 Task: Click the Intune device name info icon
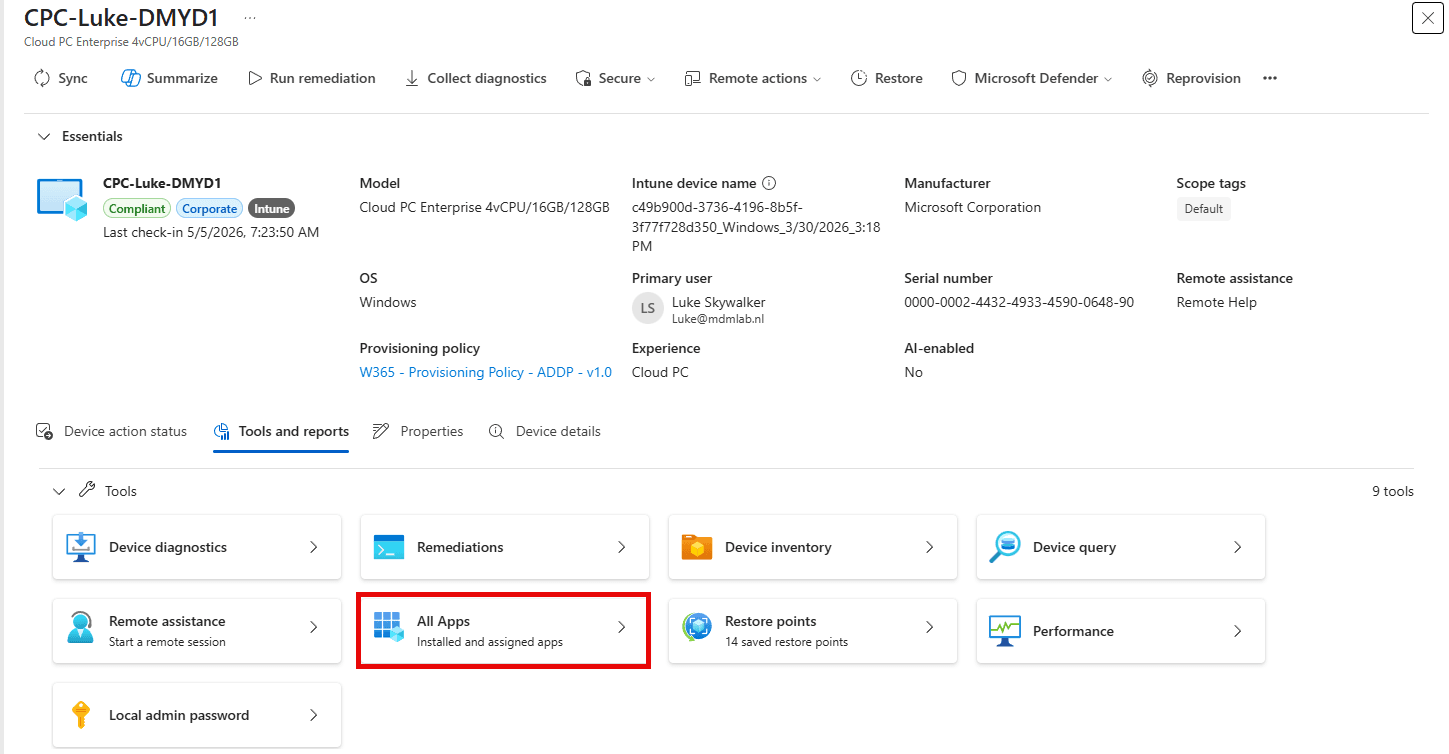pyautogui.click(x=769, y=183)
